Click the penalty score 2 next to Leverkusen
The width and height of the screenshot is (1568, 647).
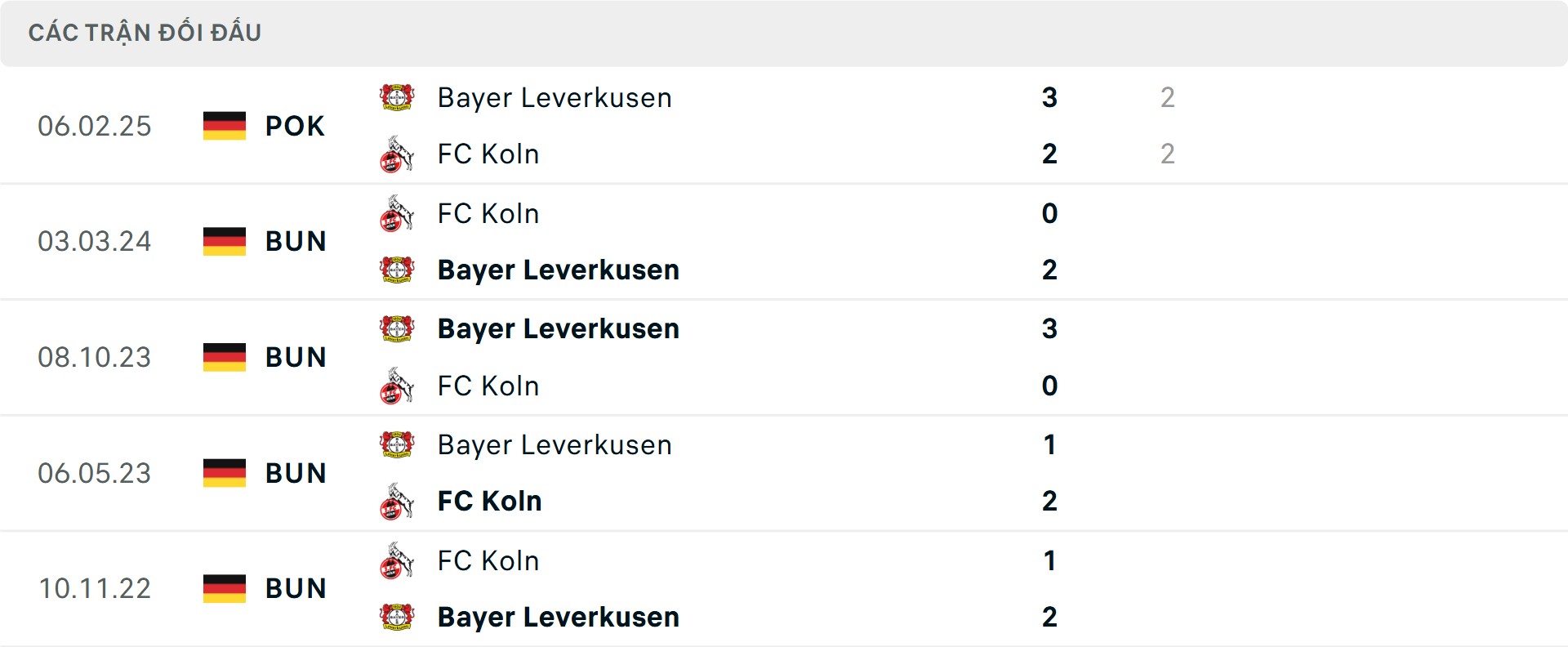click(1168, 97)
